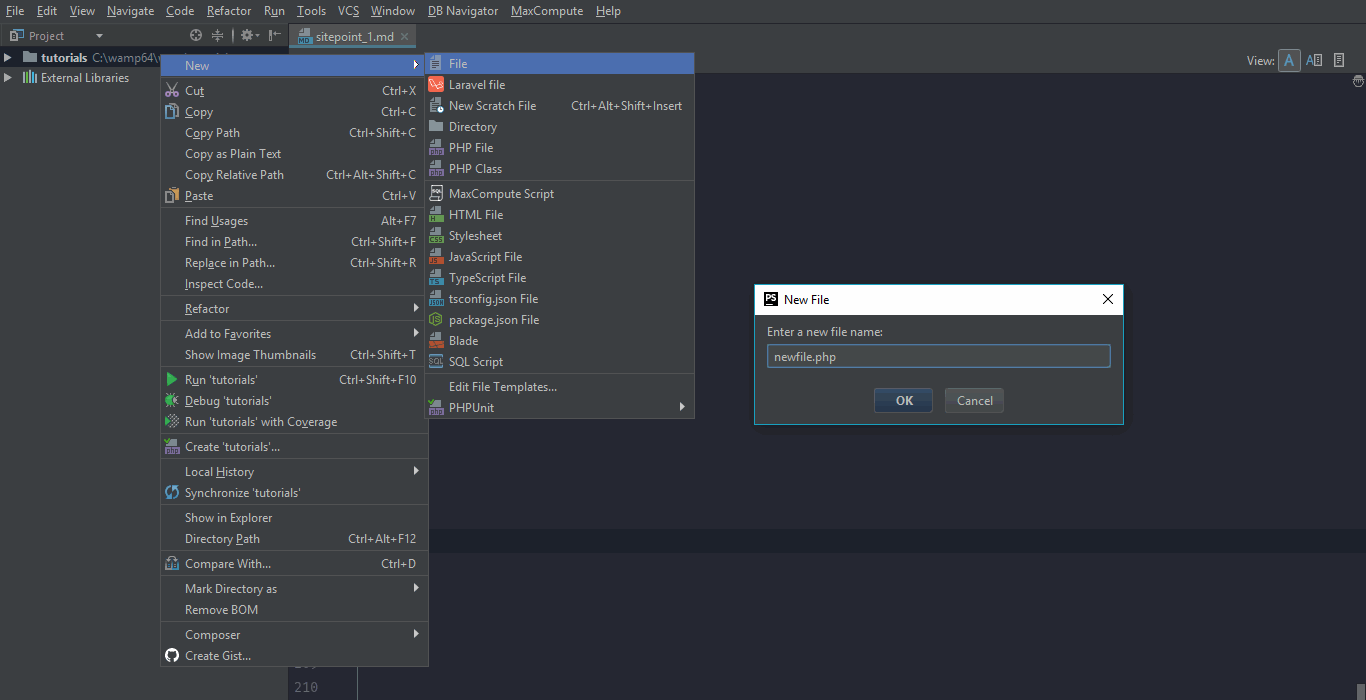Open the DB Navigator menu
The image size is (1366, 700).
pos(463,11)
